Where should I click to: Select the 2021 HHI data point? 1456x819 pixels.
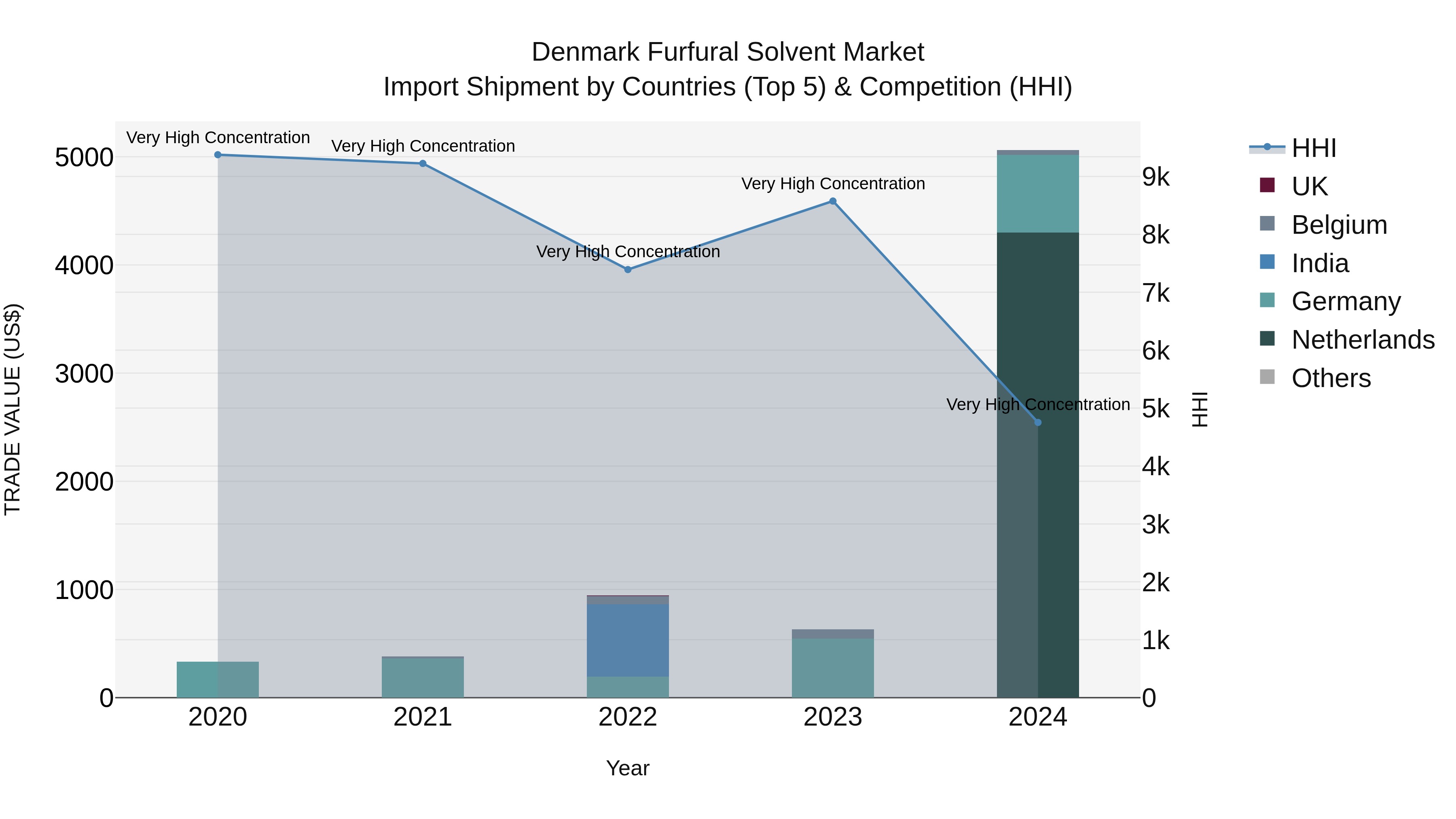coord(423,164)
